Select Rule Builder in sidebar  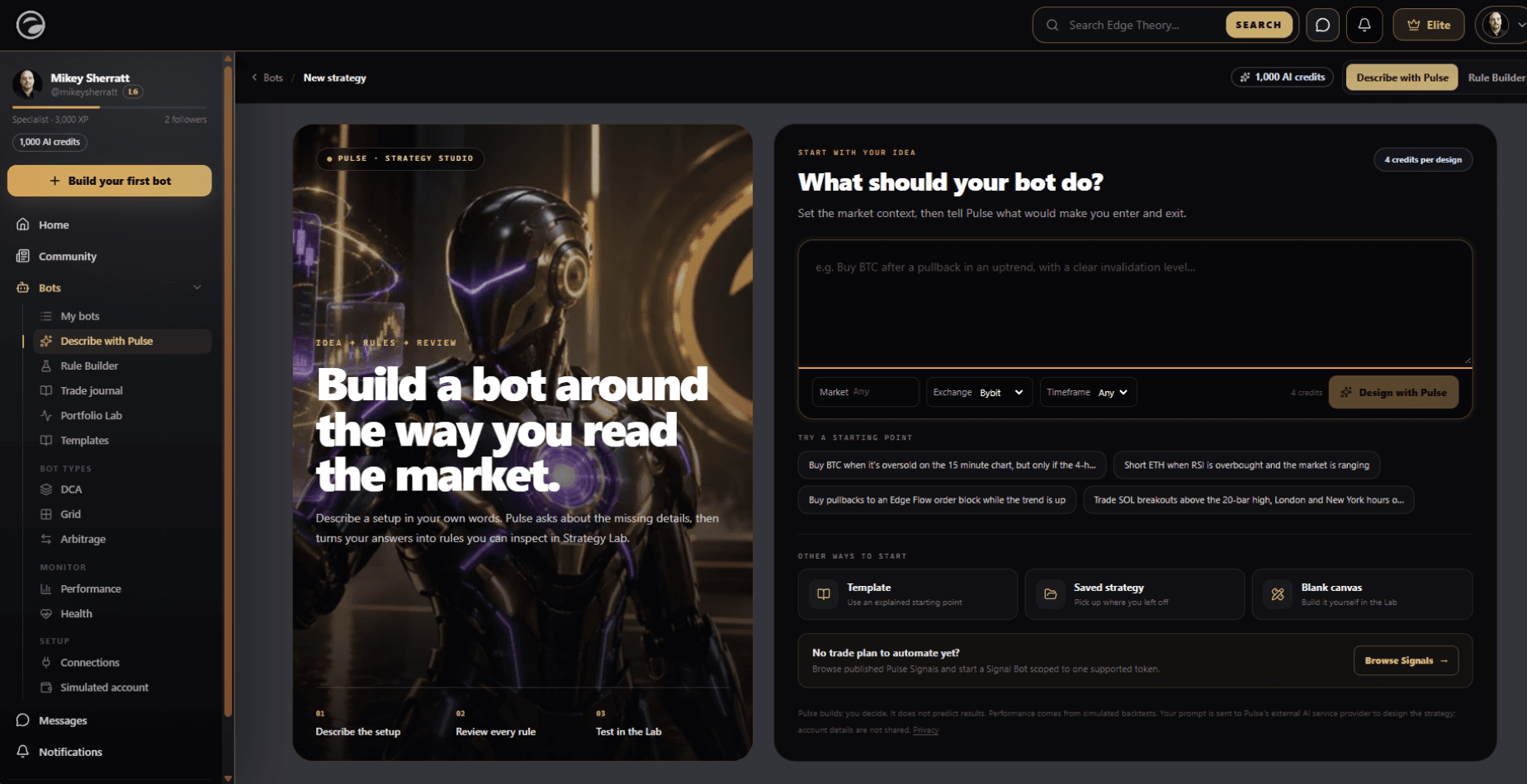click(89, 366)
